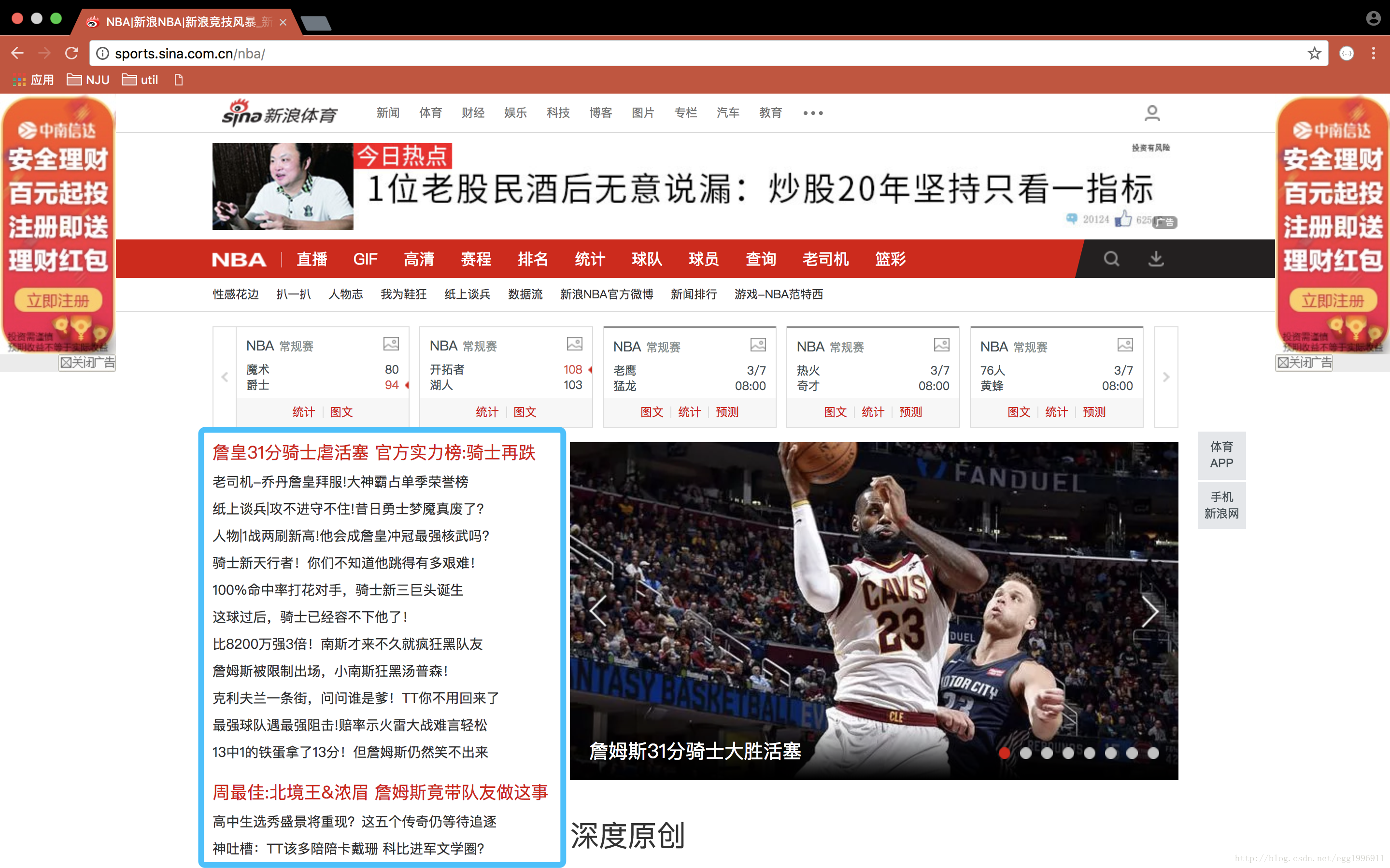Click the thumbs-up icon on banner ad

pyautogui.click(x=1123, y=218)
